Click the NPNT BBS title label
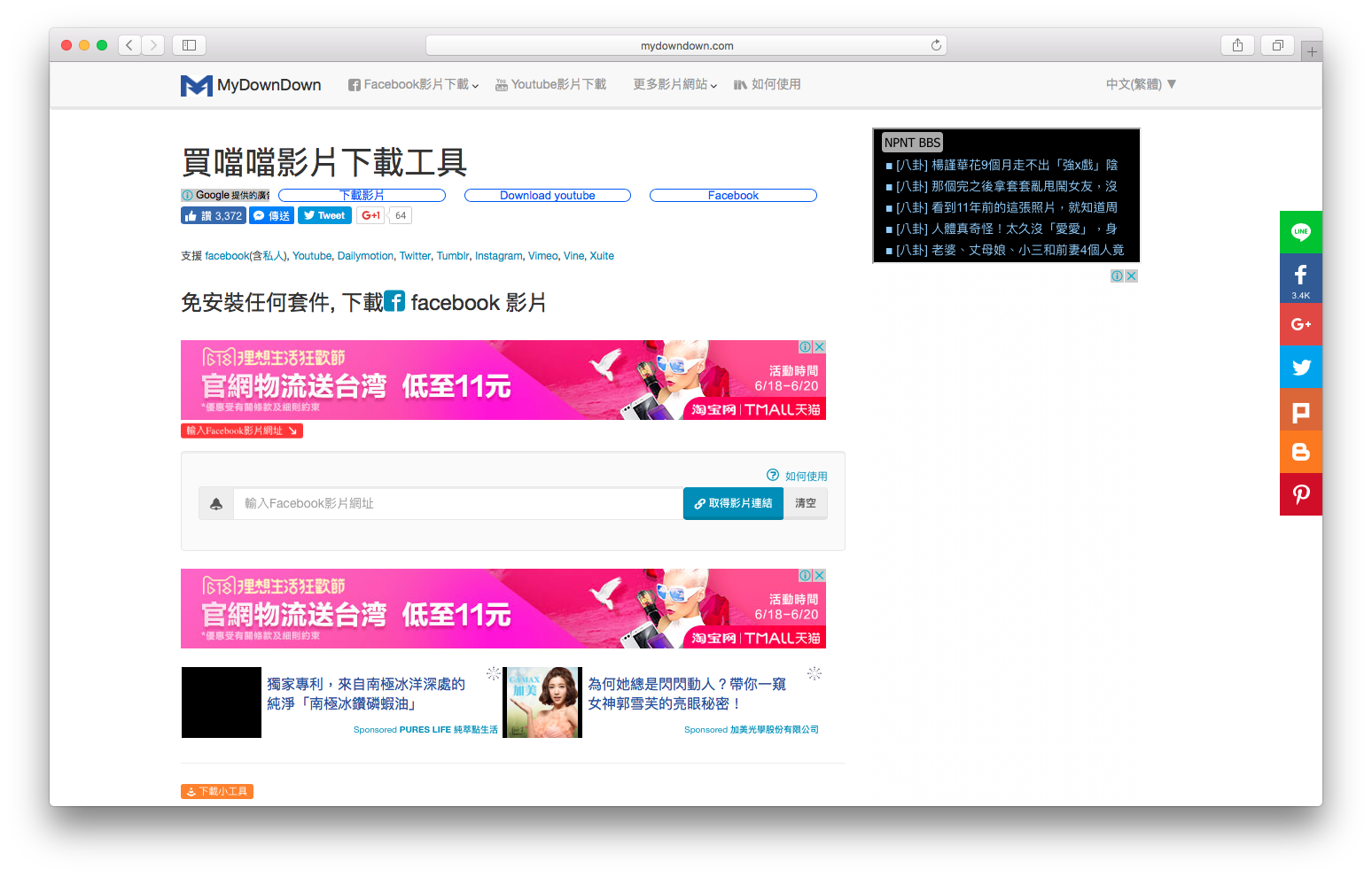Image resolution: width=1372 pixels, height=877 pixels. (912, 143)
